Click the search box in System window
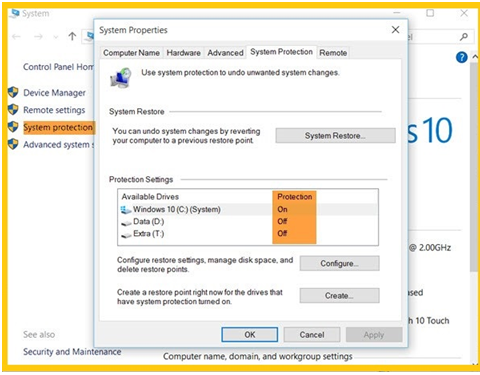Viewport: 480px width, 375px height. 440,37
